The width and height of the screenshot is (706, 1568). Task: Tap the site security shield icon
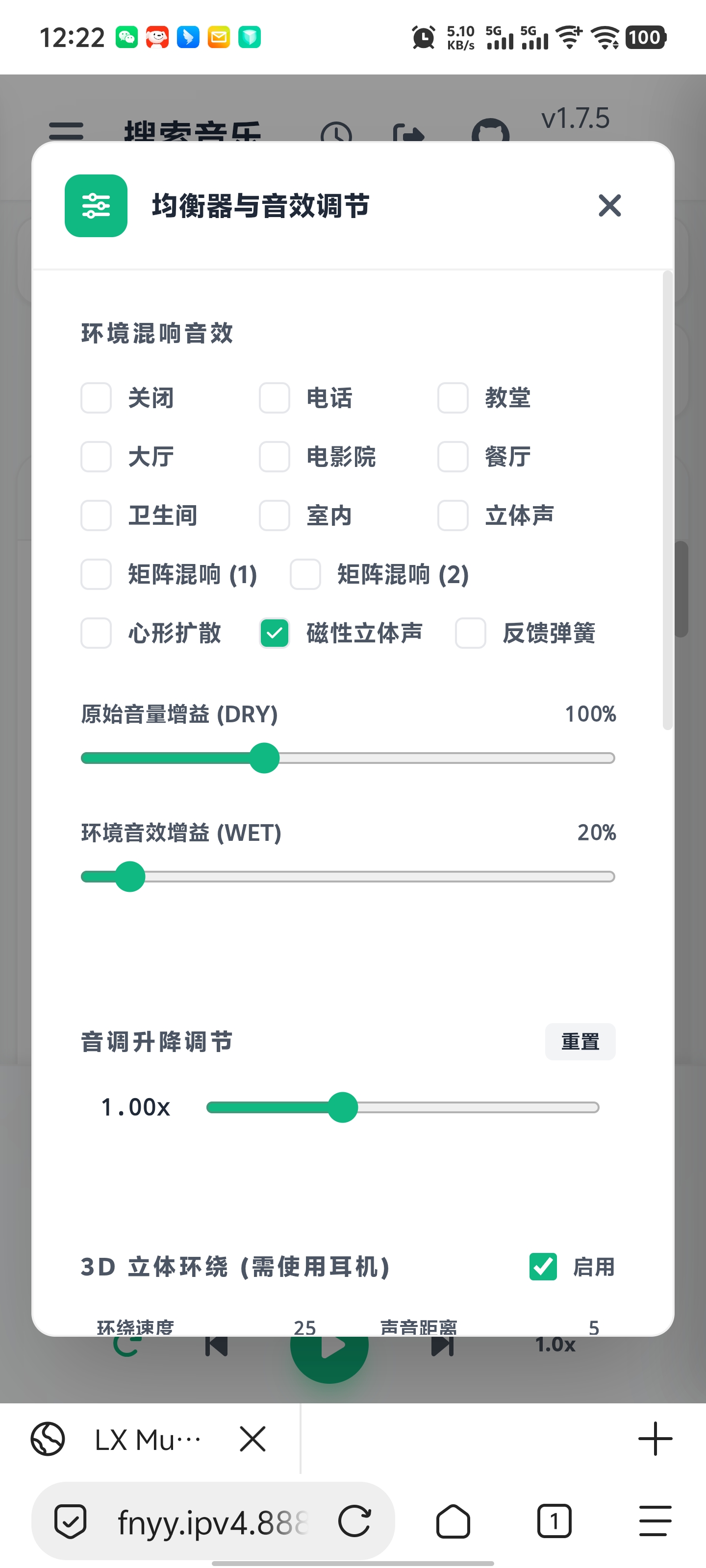click(x=71, y=1521)
